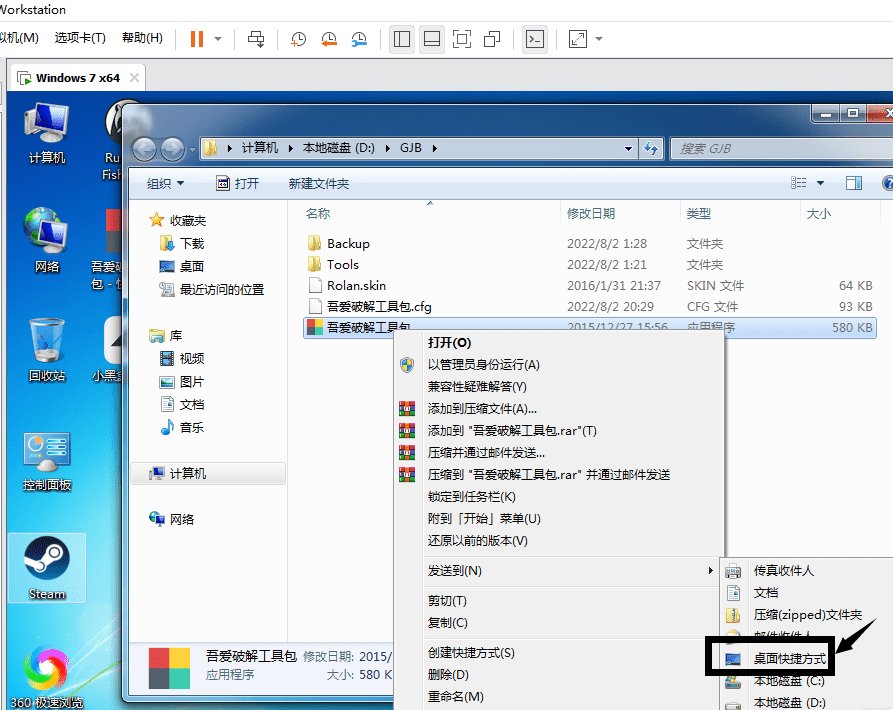893x710 pixels.
Task: Select 桌面 in the favorites sidebar
Action: pos(182,266)
